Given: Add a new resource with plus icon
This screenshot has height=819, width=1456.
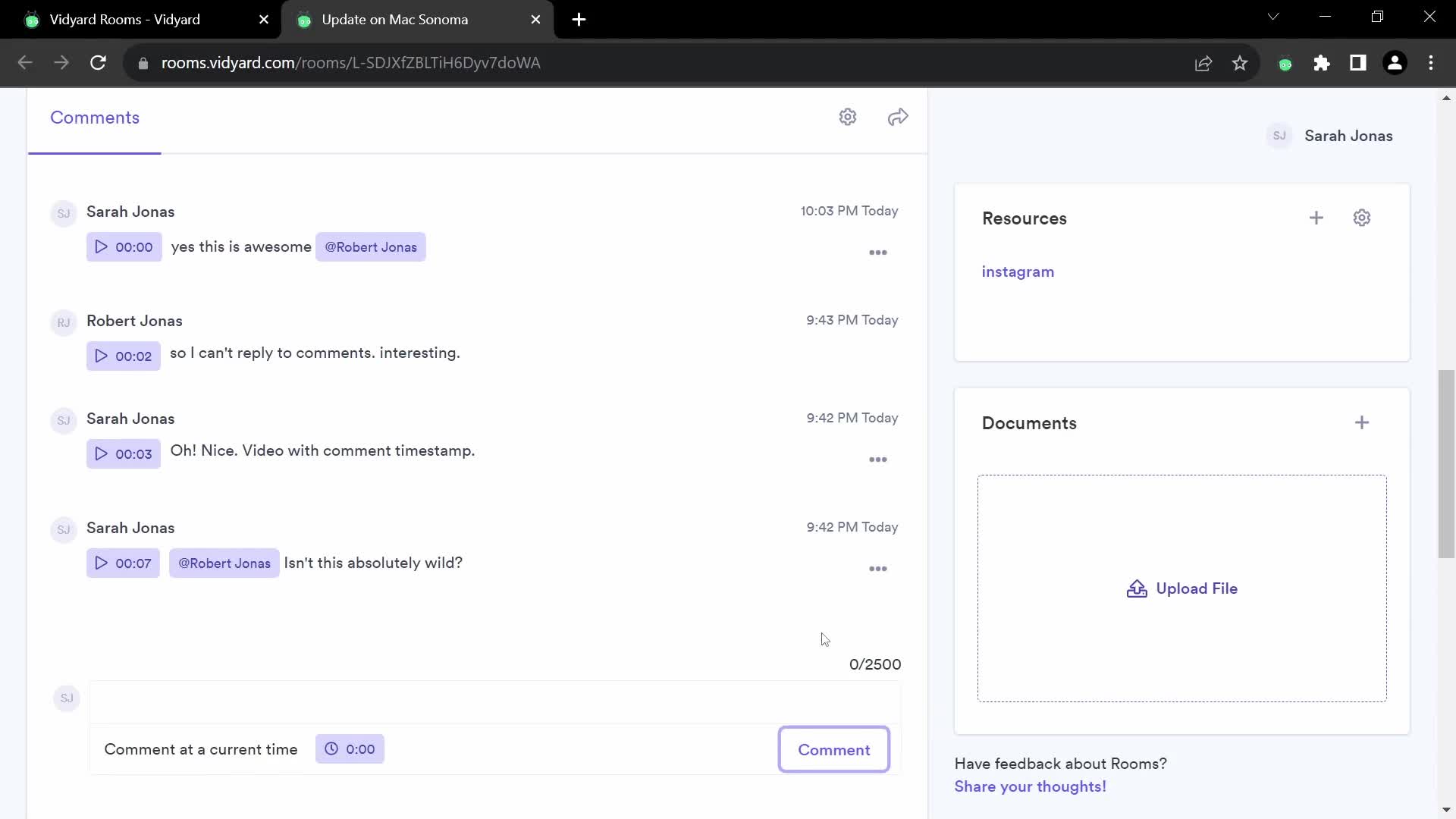Looking at the screenshot, I should (1316, 218).
